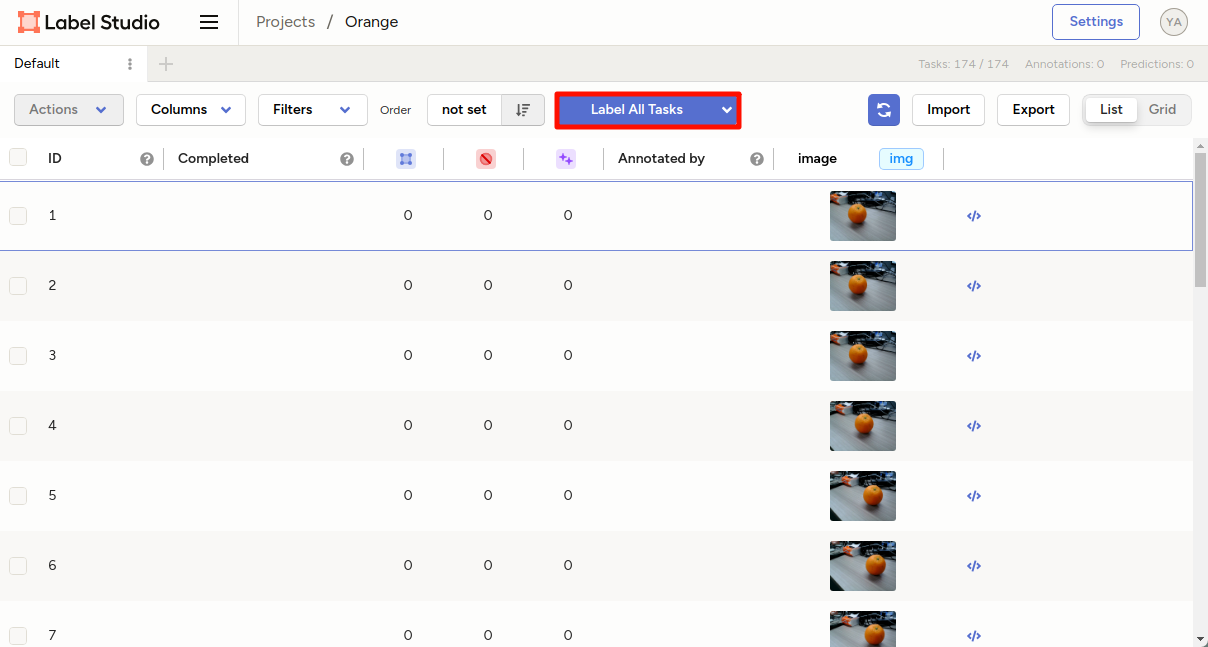Open the task 1 orange thumbnail
The image size is (1208, 647).
click(863, 216)
